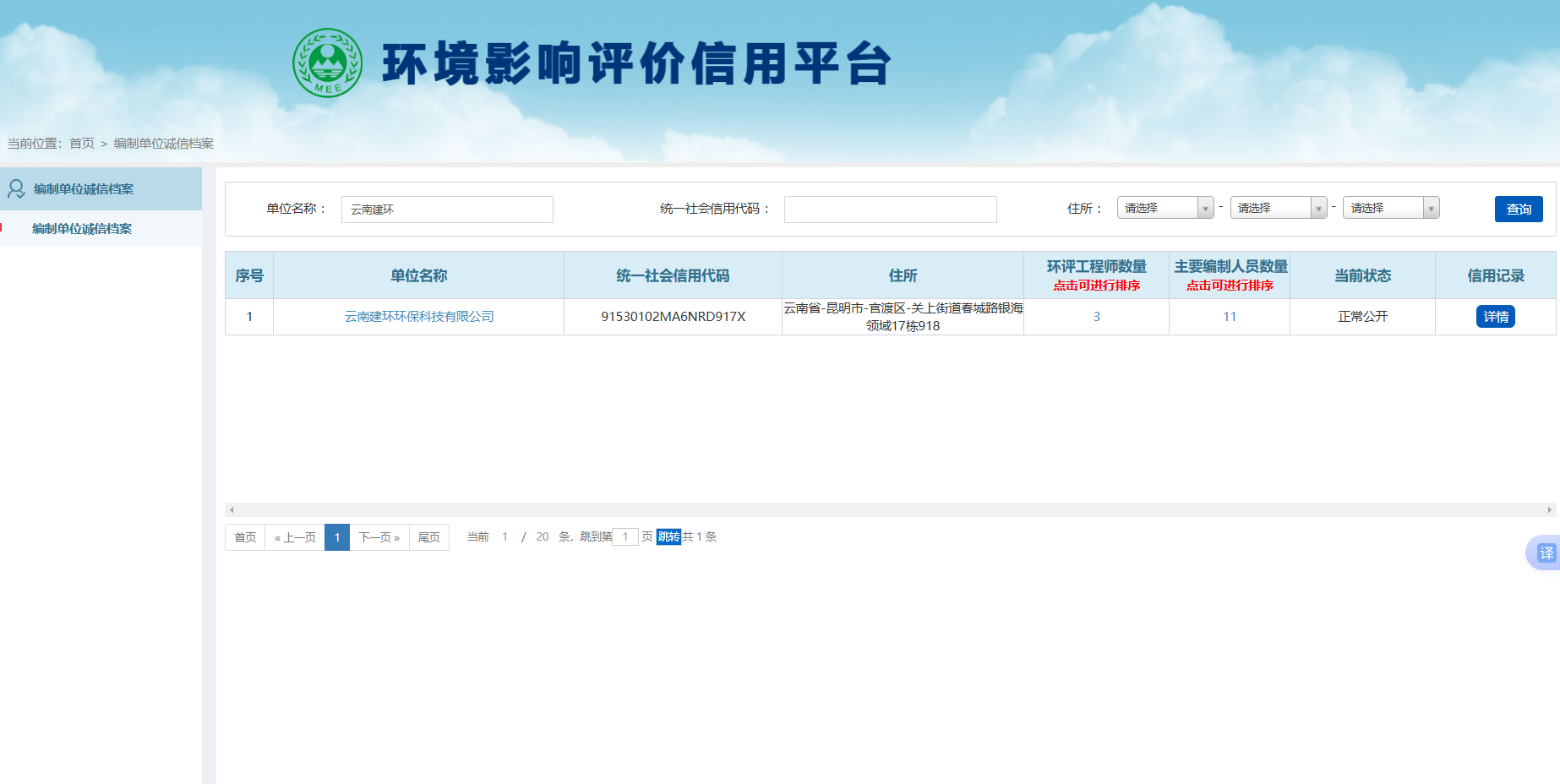This screenshot has height=784, width=1560.
Task: Open the 云南建环环保科技有限公司 company link
Action: [420, 316]
